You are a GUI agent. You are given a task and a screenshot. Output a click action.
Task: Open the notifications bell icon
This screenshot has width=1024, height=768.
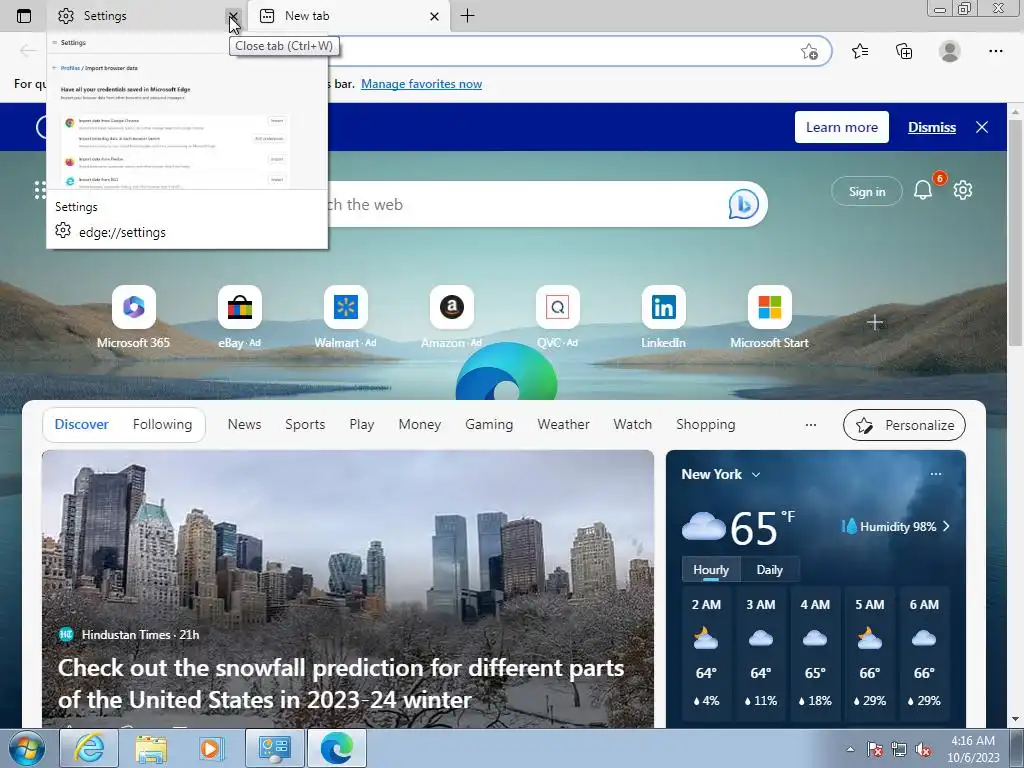pos(923,190)
